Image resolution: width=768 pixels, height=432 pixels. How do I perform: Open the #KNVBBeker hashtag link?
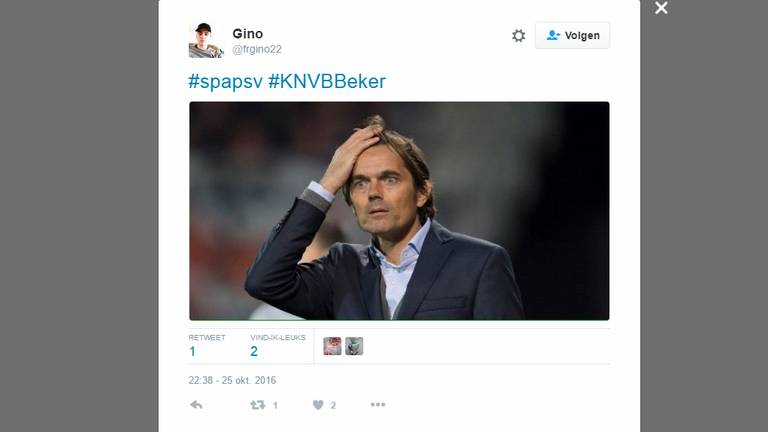pos(327,81)
